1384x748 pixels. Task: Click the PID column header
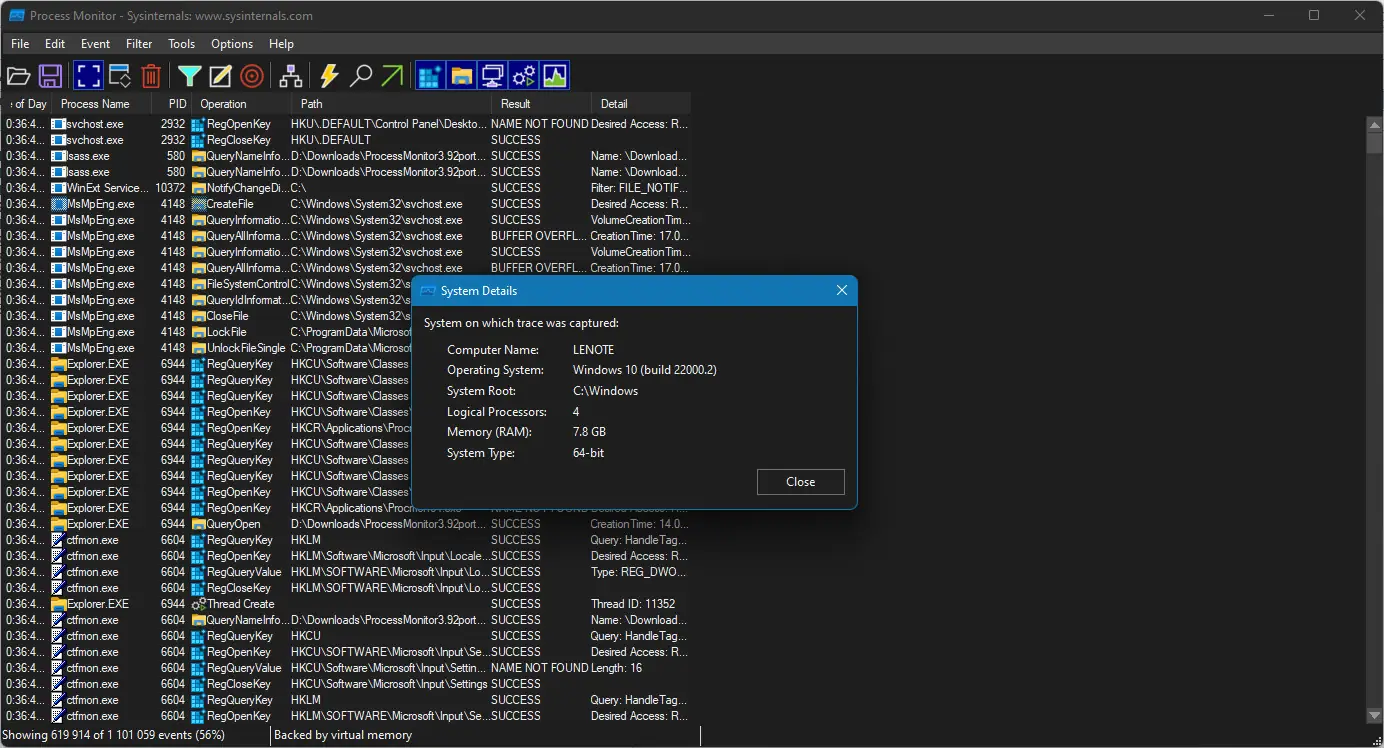[172, 104]
